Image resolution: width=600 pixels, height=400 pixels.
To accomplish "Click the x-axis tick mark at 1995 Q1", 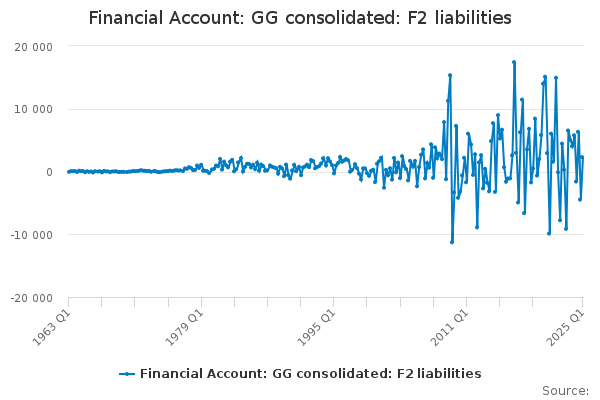I will click(334, 302).
